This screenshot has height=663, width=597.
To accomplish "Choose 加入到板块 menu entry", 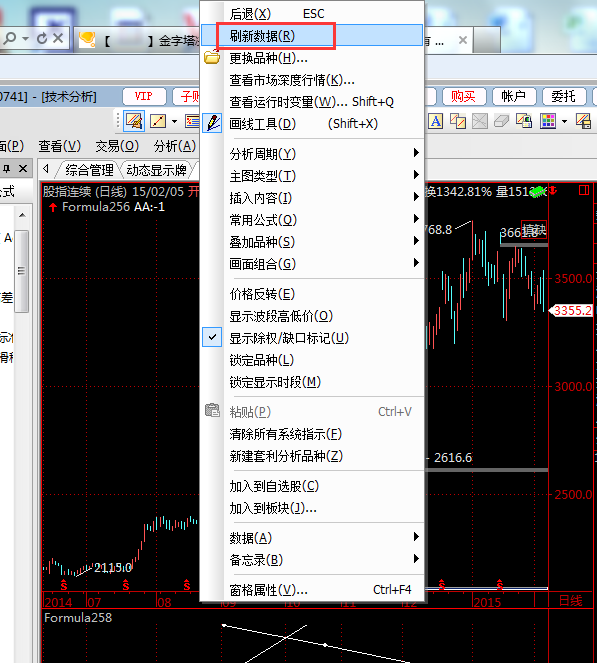I will tap(312, 508).
